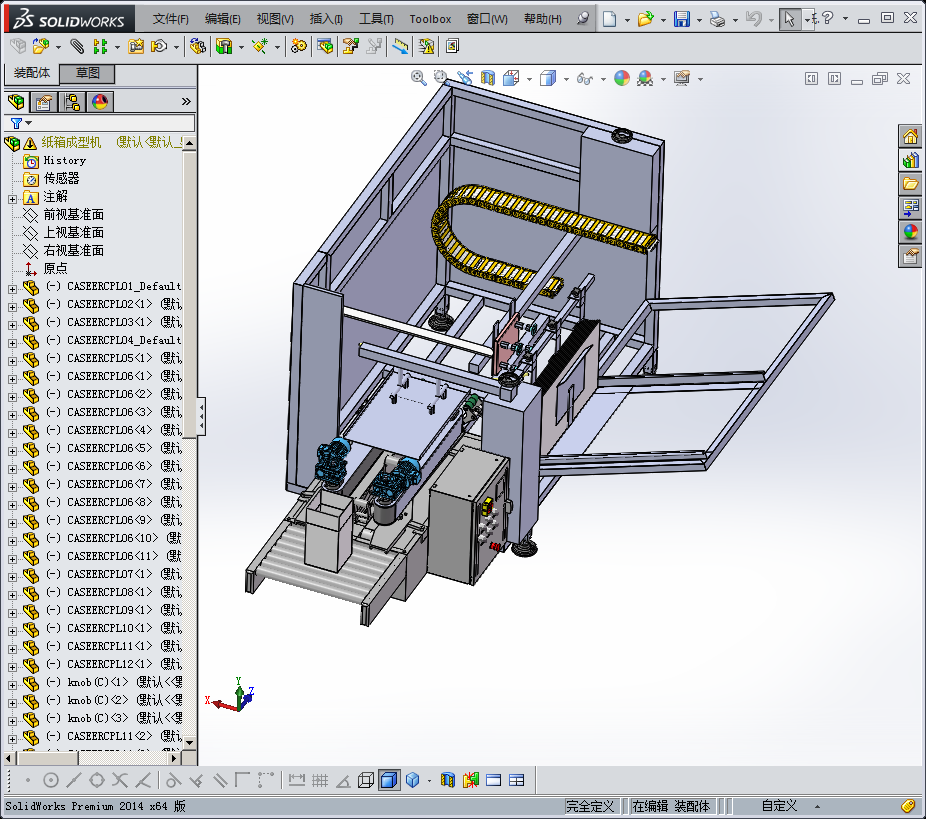Click the Insert Components icon in assembly toolbar

[40, 46]
